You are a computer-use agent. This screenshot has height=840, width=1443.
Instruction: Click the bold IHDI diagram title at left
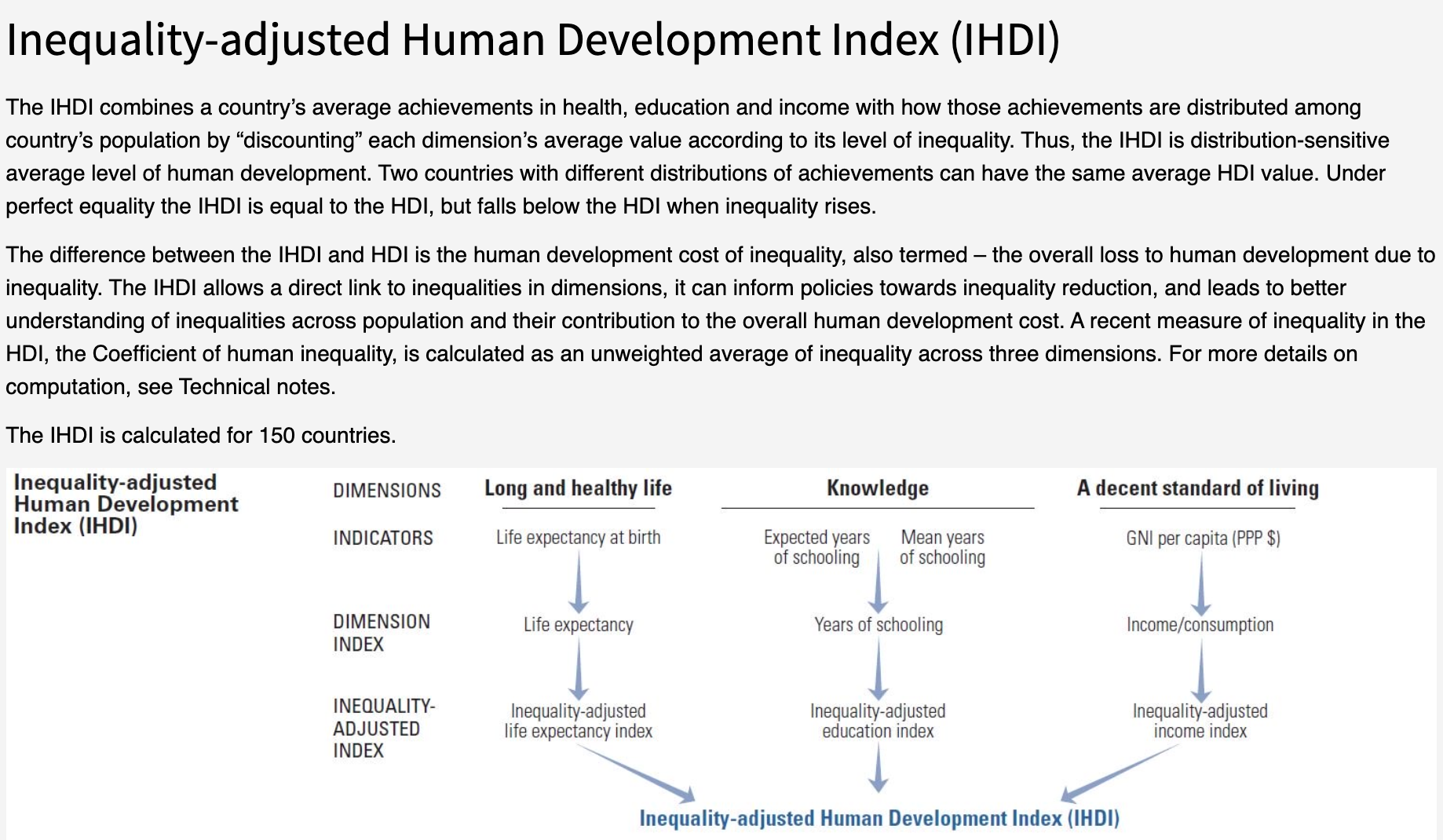(x=126, y=504)
